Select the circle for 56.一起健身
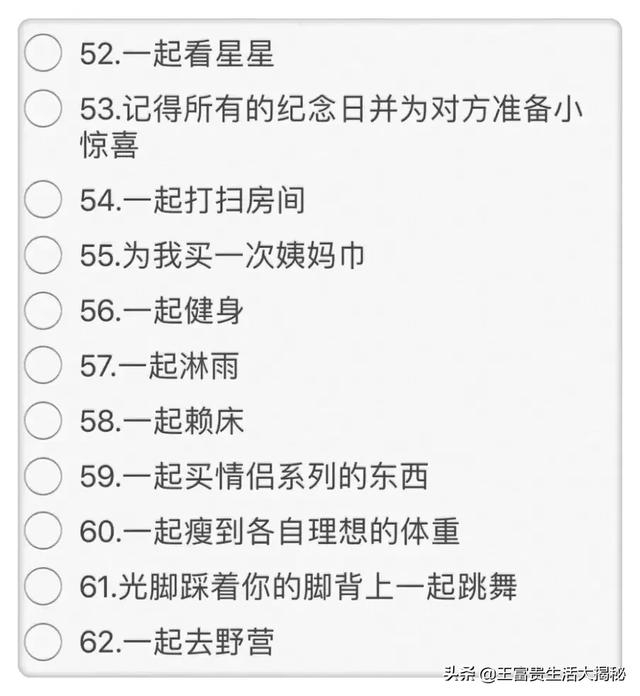Screen dimensions: 640x696 click(x=43, y=311)
